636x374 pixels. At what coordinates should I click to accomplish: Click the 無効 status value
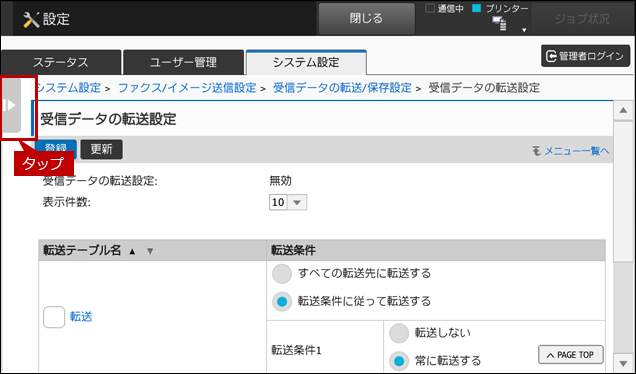coord(280,181)
